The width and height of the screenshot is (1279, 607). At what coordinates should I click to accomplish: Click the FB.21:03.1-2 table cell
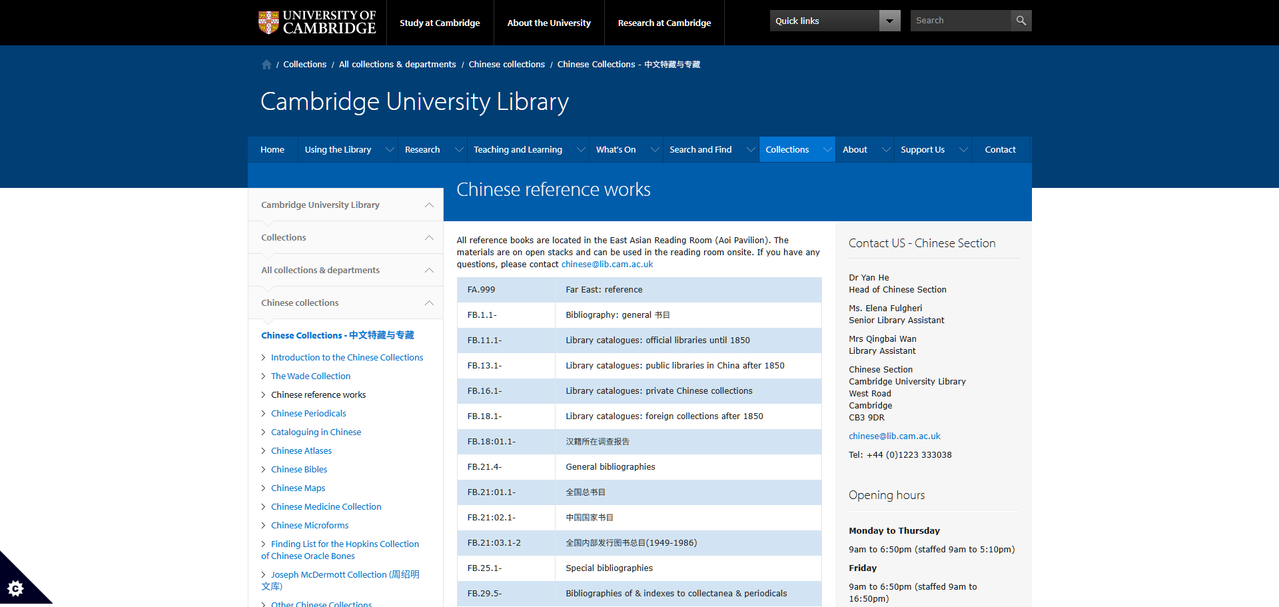pyautogui.click(x=506, y=543)
